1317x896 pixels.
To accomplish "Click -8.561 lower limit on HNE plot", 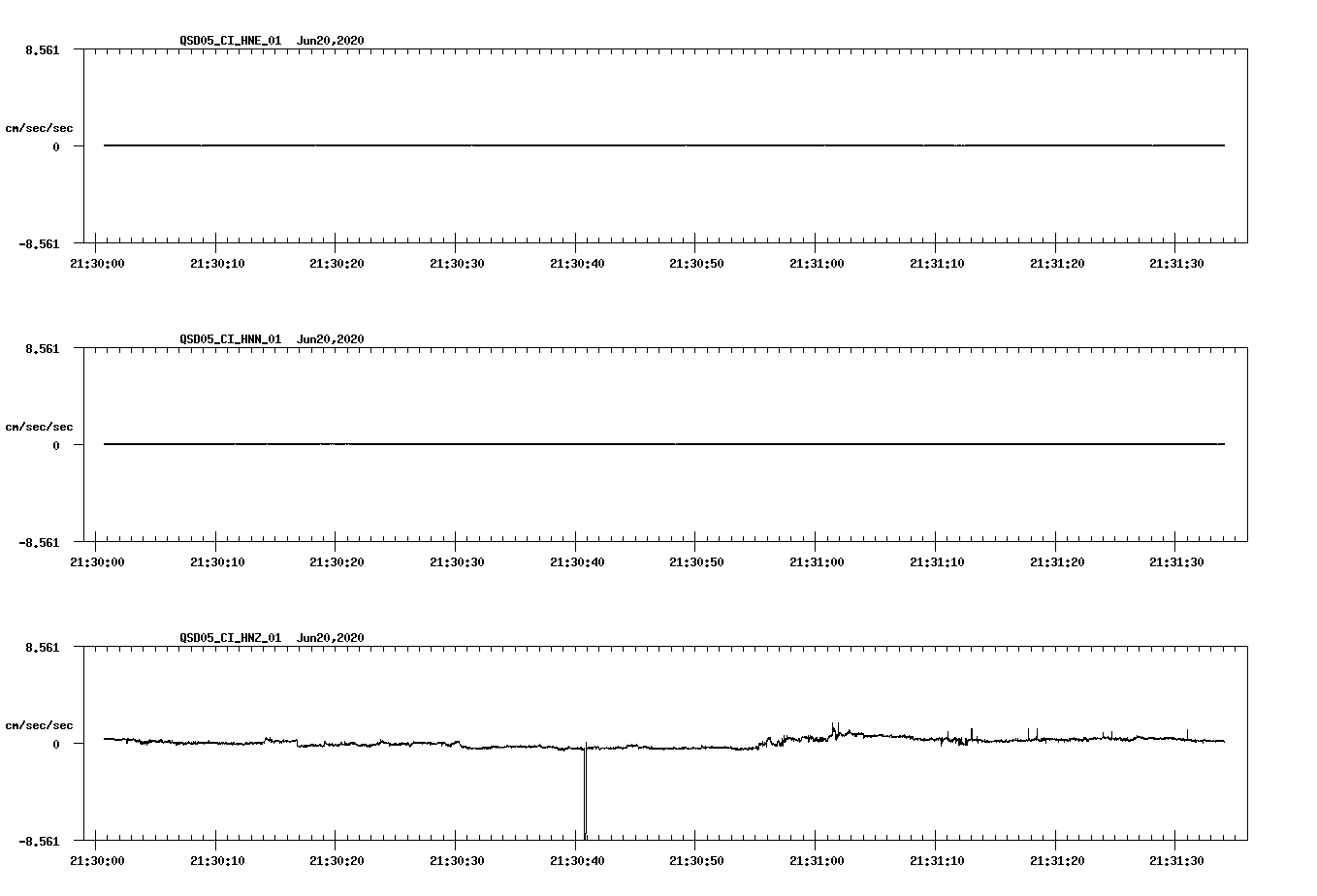I will (x=39, y=243).
